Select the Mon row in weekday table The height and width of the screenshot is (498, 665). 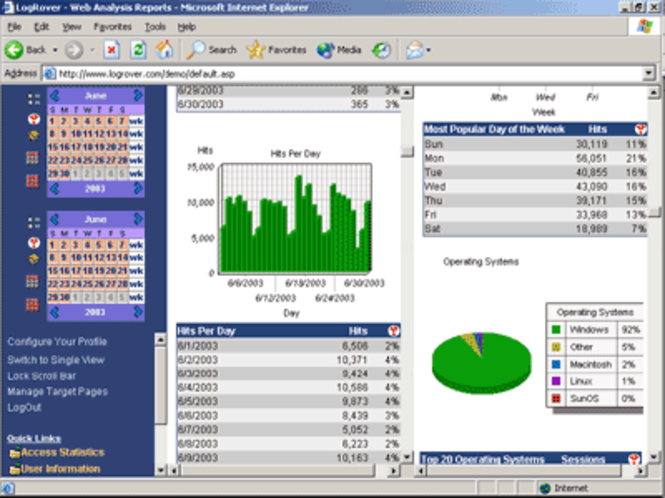coord(535,158)
